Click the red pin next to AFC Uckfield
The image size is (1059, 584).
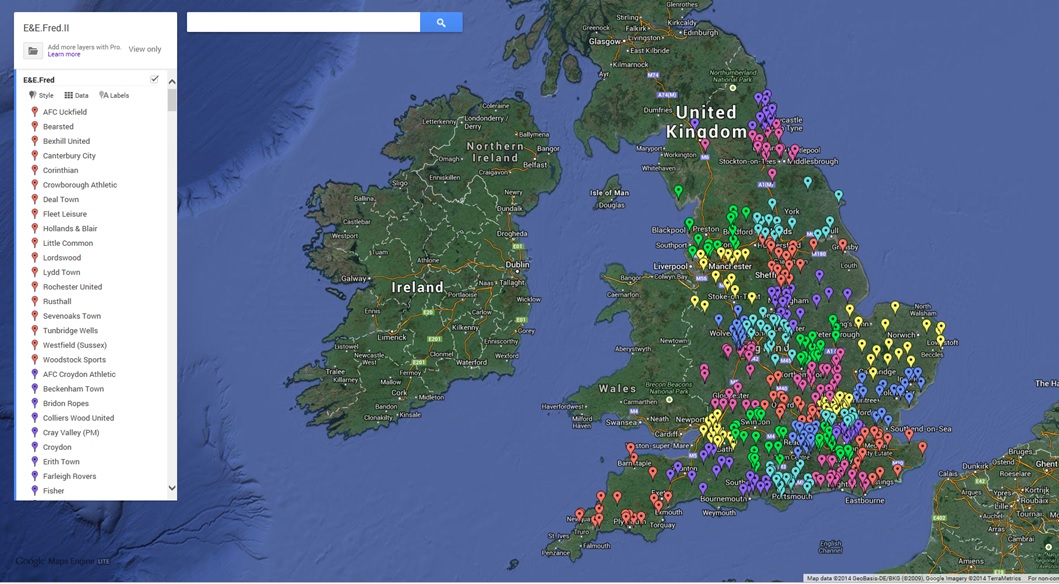click(x=35, y=112)
